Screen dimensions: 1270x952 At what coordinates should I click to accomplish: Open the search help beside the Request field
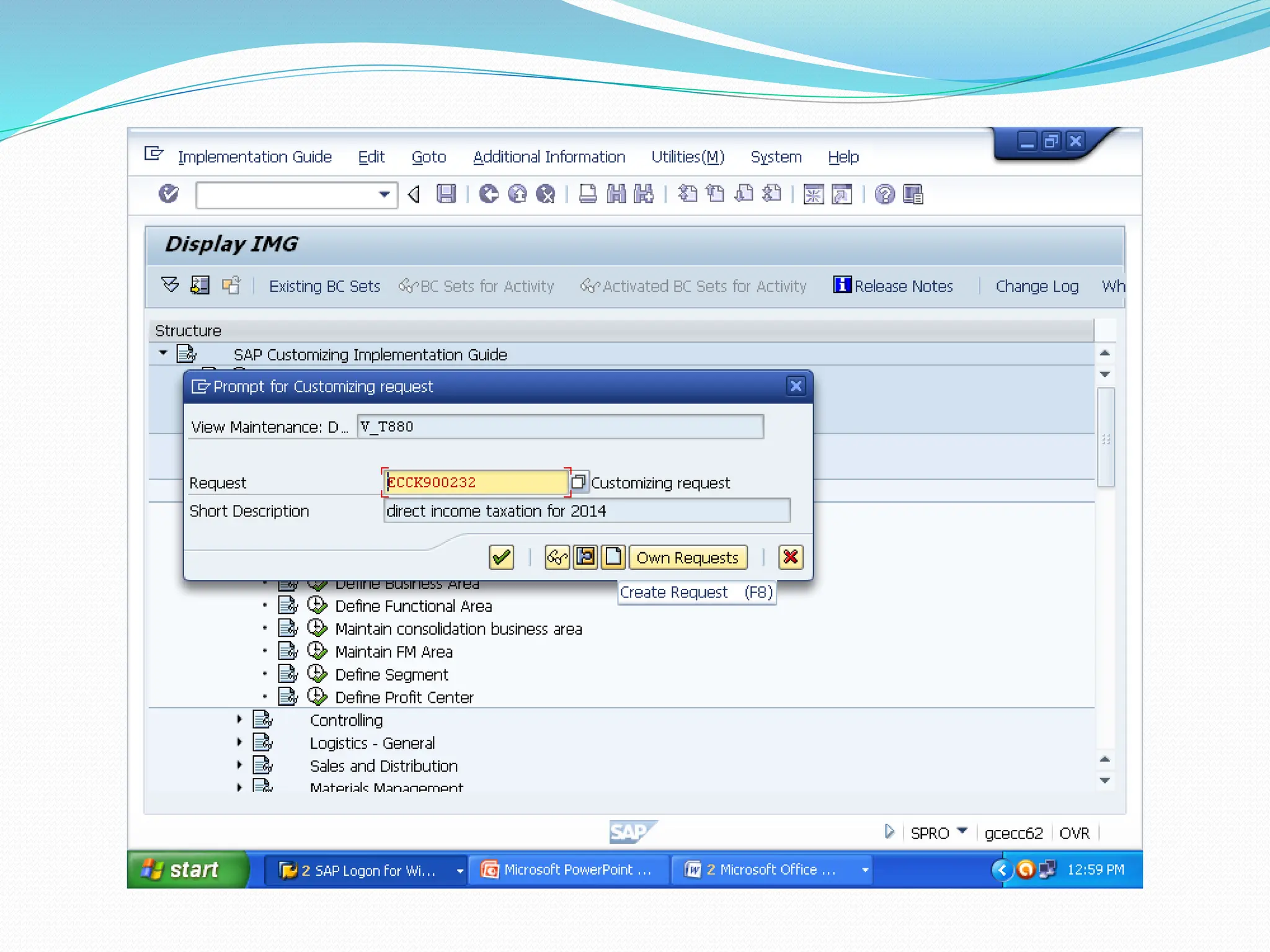(579, 482)
